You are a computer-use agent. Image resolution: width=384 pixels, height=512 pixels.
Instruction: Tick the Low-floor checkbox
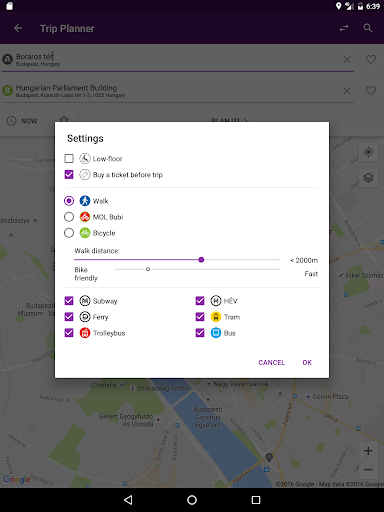[69, 158]
